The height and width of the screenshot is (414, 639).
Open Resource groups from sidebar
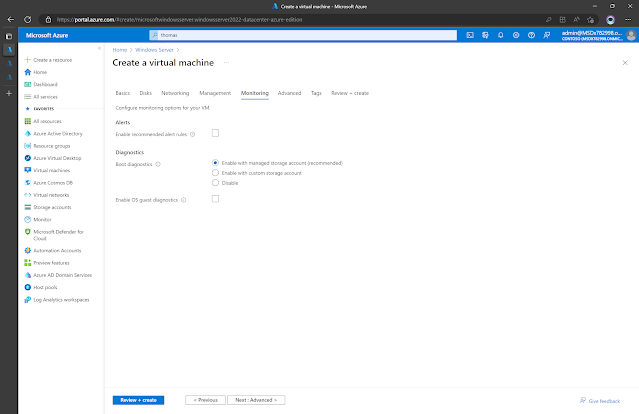[47, 146]
